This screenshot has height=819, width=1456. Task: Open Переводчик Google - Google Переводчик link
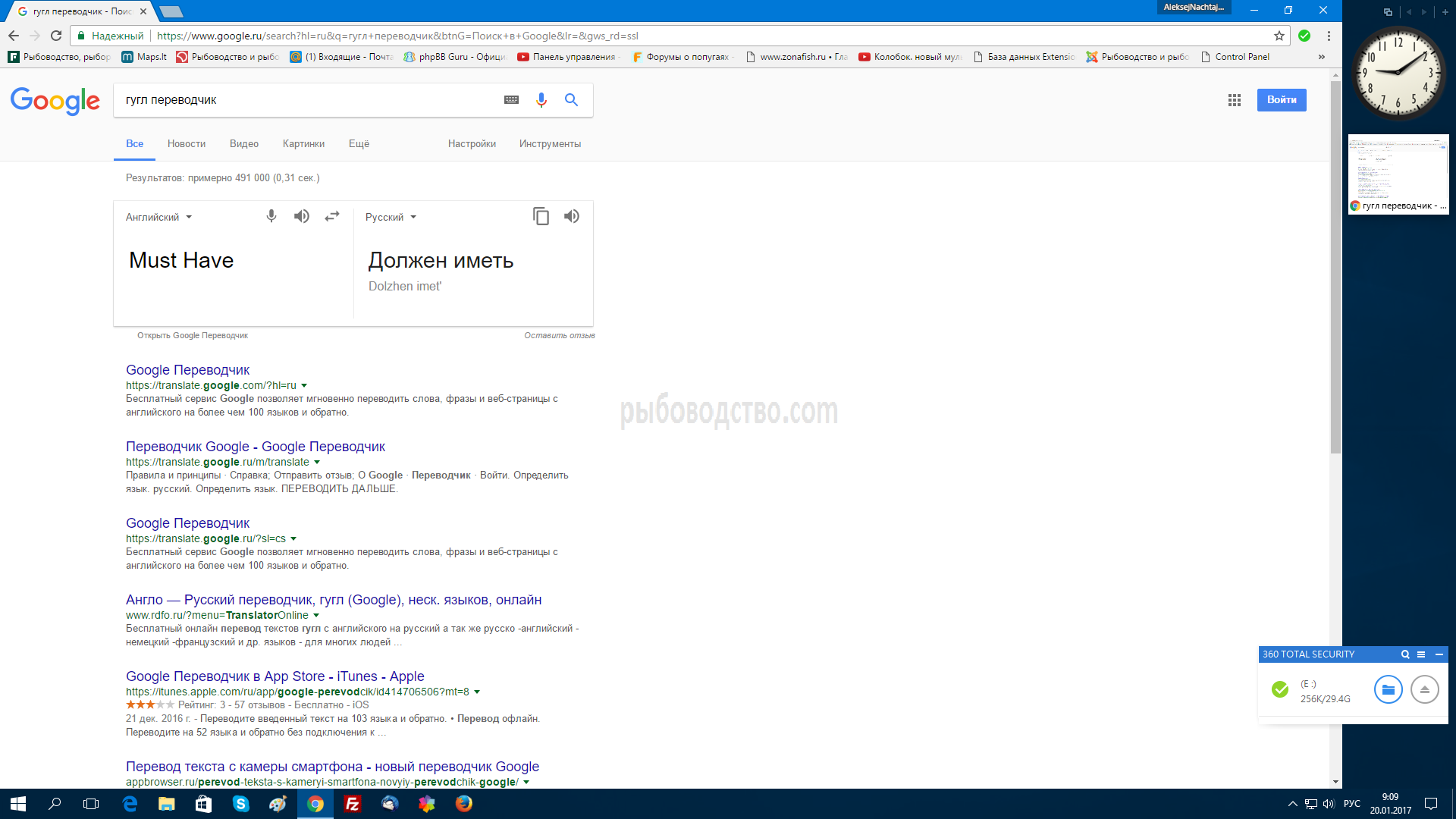[256, 447]
